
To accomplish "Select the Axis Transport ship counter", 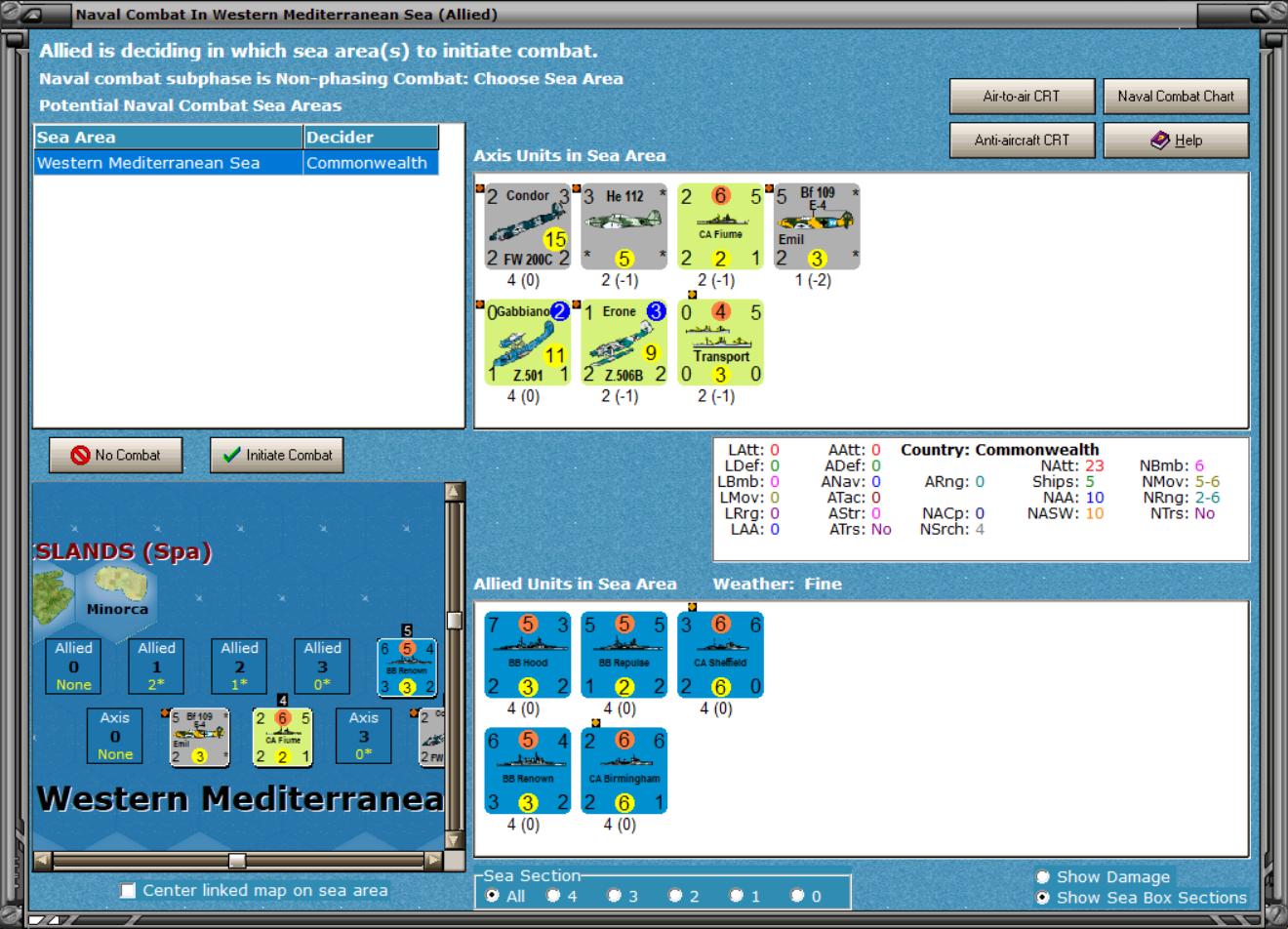I will pos(721,343).
